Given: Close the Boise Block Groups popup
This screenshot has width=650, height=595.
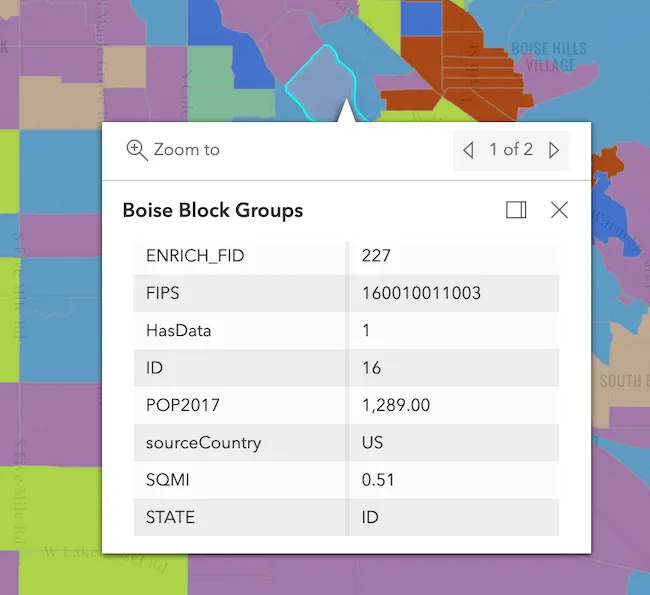Looking at the screenshot, I should pyautogui.click(x=559, y=210).
